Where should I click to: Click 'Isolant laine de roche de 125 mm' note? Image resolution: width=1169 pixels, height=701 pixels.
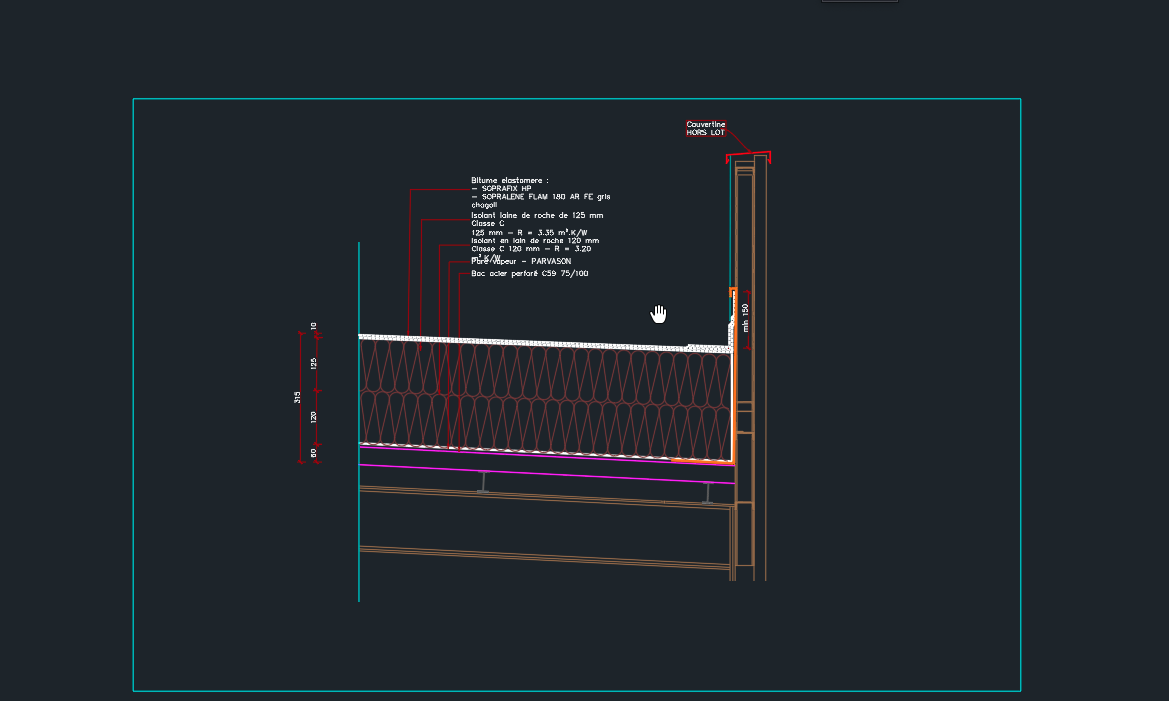click(x=537, y=215)
